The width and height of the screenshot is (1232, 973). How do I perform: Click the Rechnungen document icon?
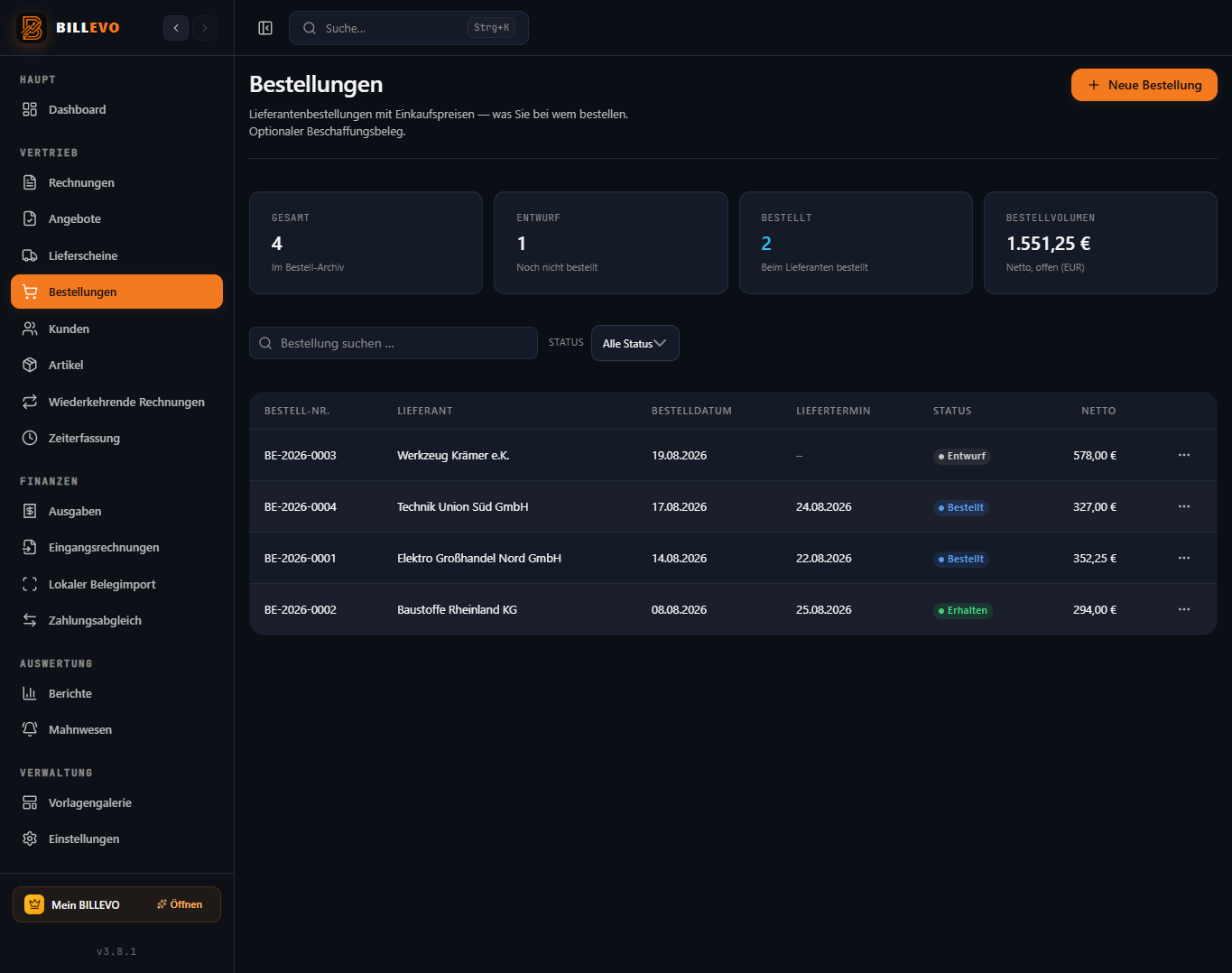coord(30,182)
